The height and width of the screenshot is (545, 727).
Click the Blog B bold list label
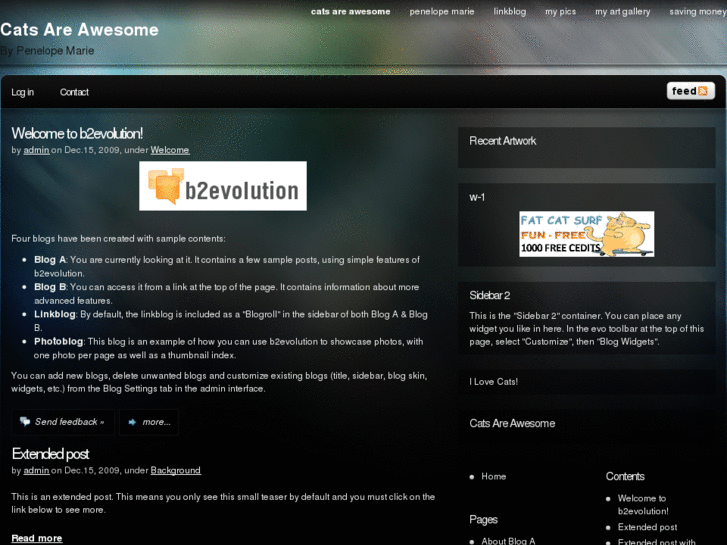[x=50, y=287]
